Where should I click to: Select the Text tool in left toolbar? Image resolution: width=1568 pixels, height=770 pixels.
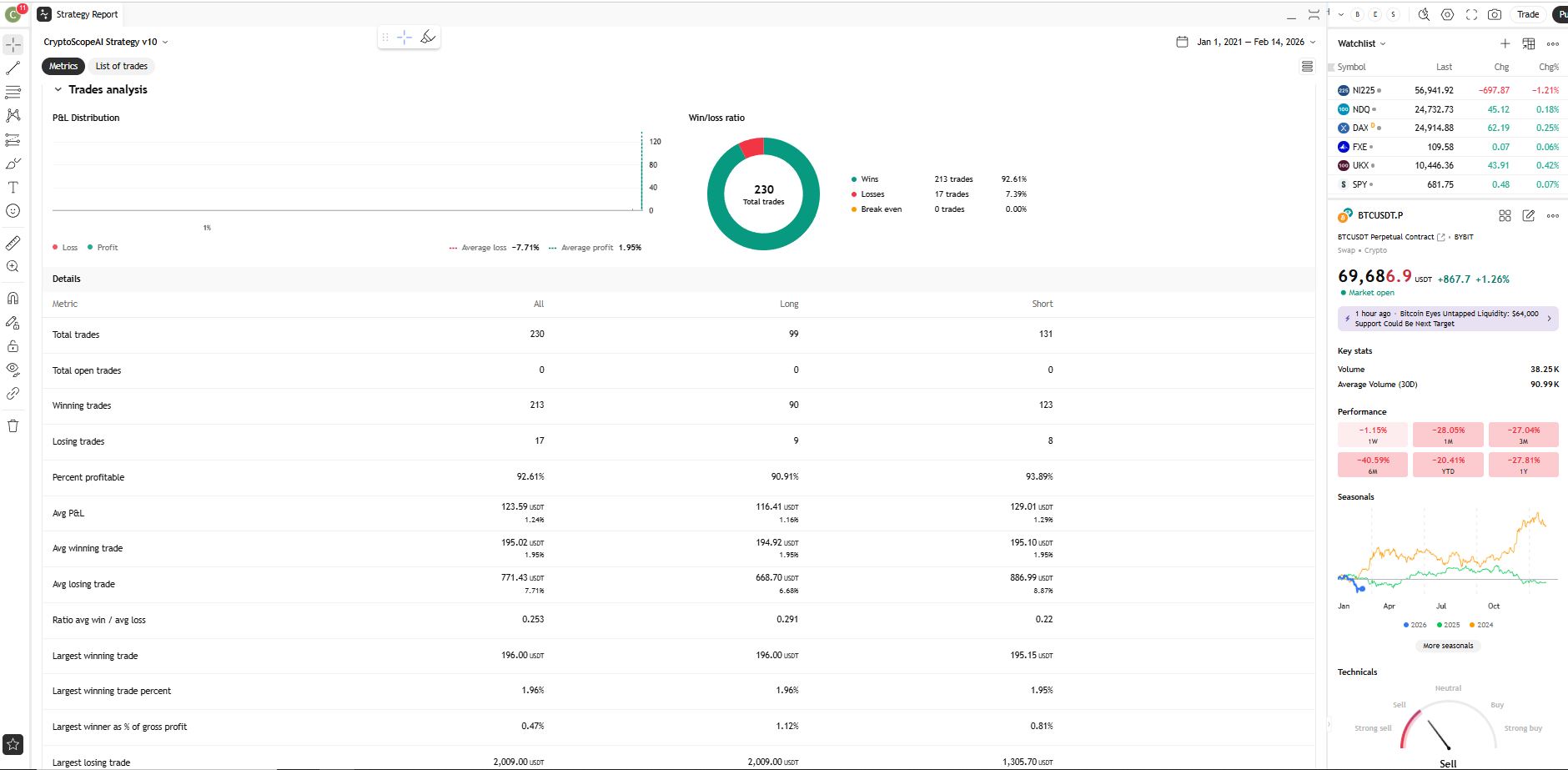click(x=13, y=188)
